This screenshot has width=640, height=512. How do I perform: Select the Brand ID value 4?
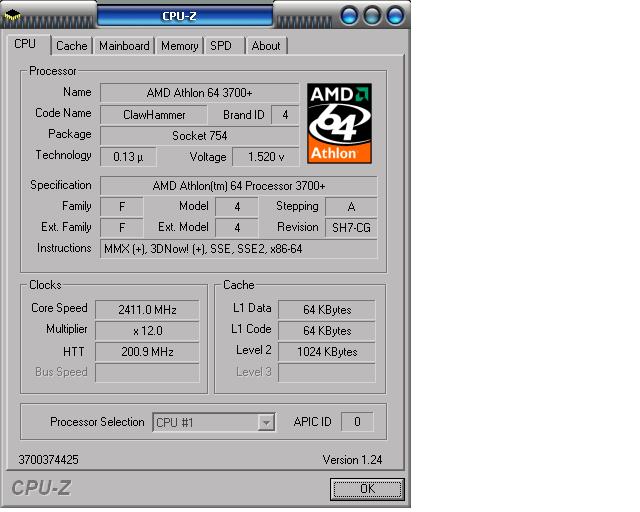[285, 115]
